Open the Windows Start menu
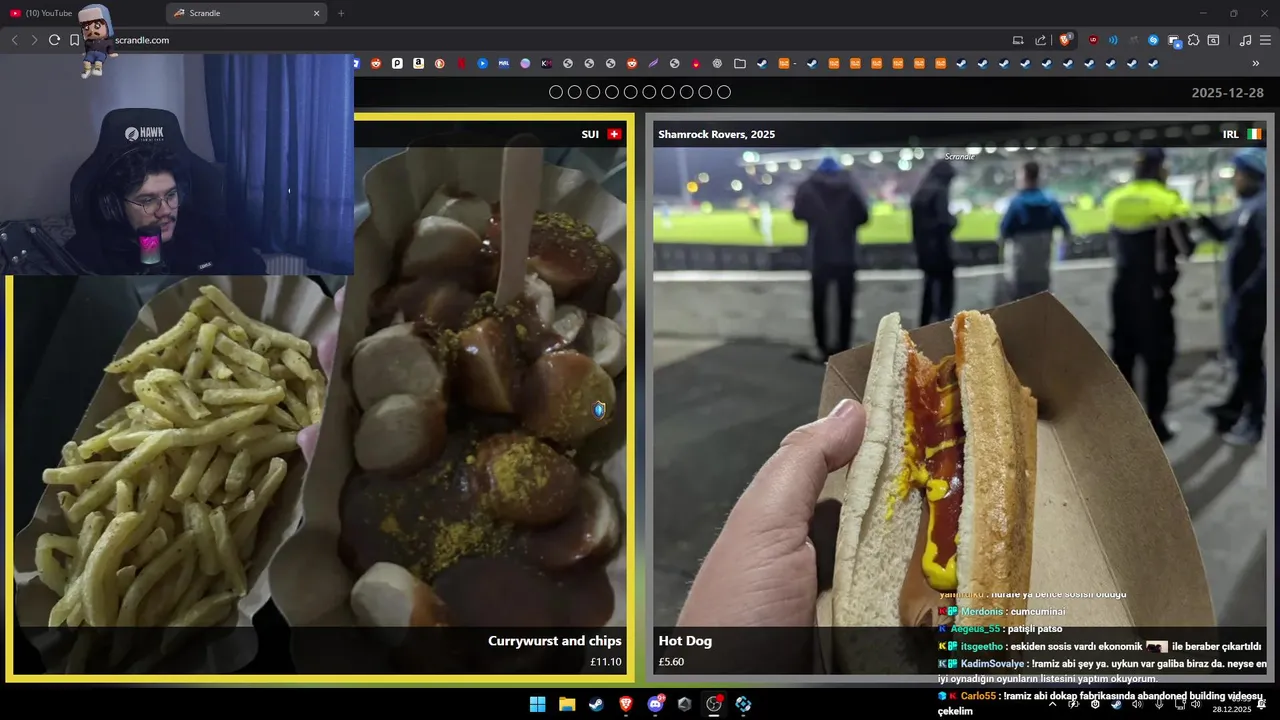The height and width of the screenshot is (720, 1280). tap(537, 704)
